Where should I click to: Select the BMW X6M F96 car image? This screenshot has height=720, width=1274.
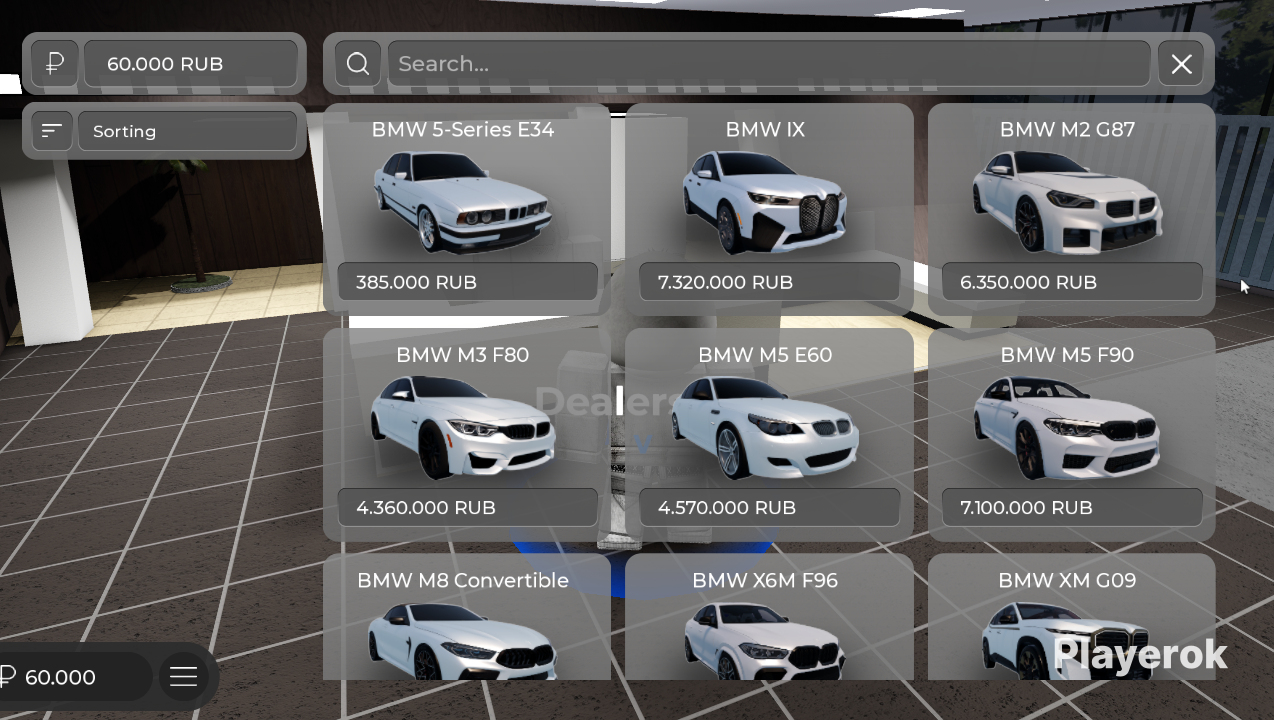click(x=766, y=640)
